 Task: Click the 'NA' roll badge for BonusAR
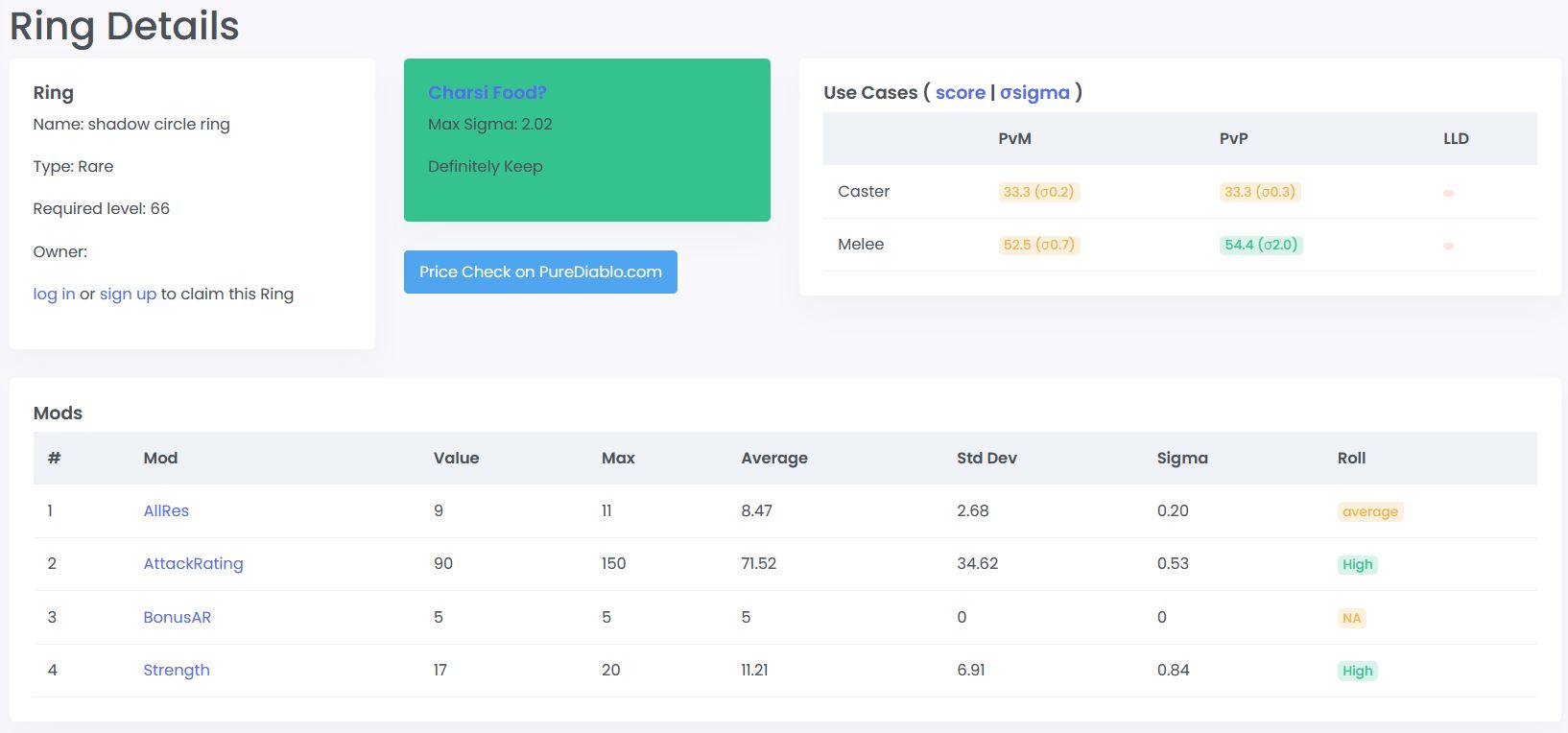[1351, 618]
